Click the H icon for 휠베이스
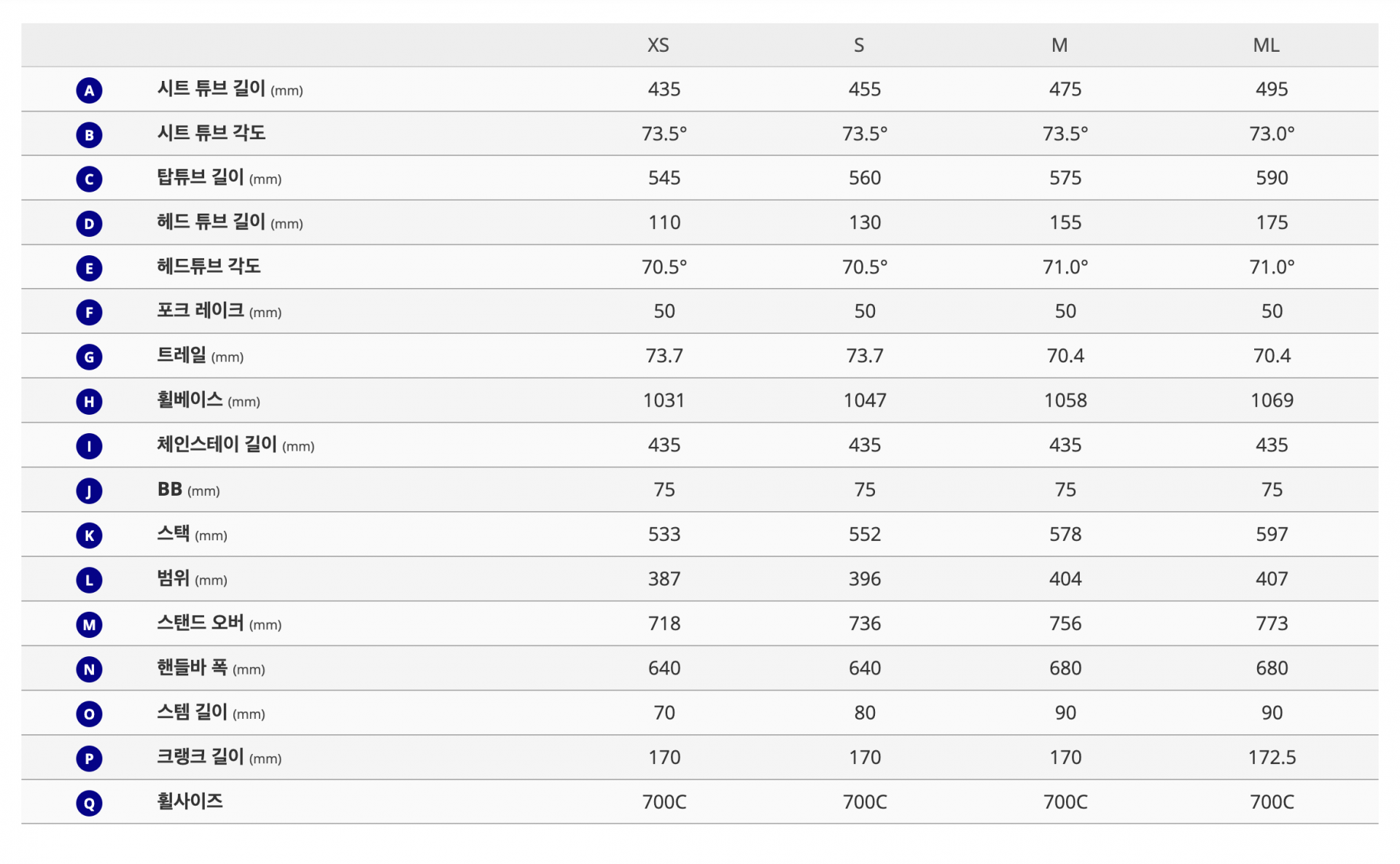Screen dimensions: 1400x864 pyautogui.click(x=89, y=402)
